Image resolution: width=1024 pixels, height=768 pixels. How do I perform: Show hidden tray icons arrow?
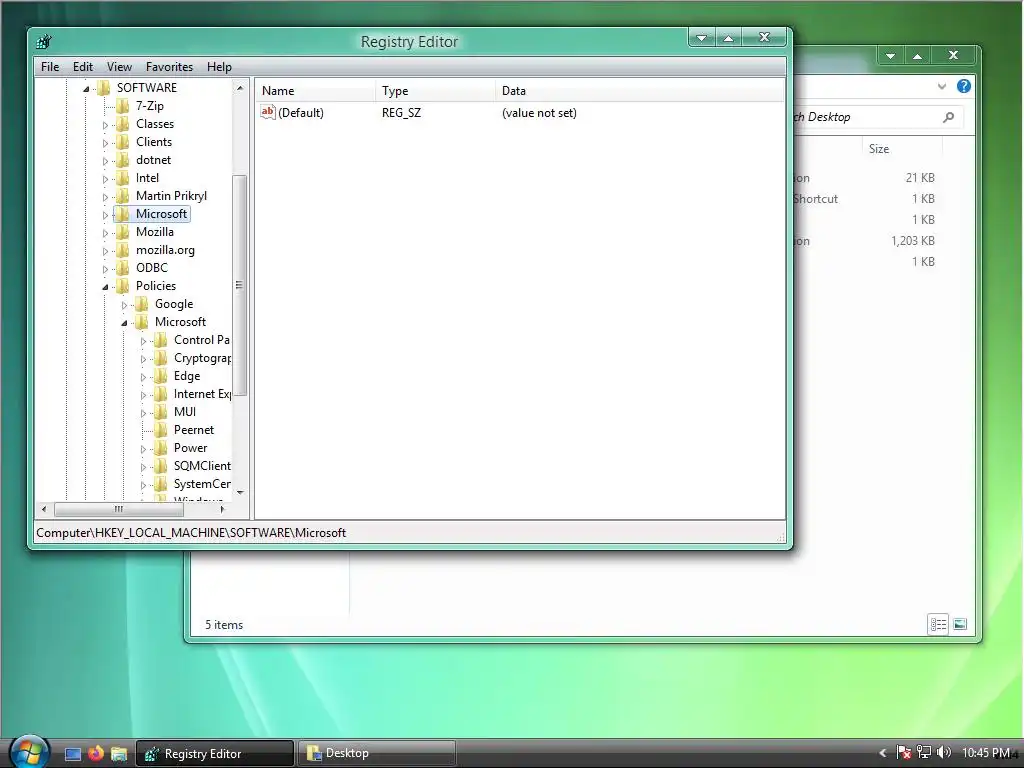[x=882, y=753]
